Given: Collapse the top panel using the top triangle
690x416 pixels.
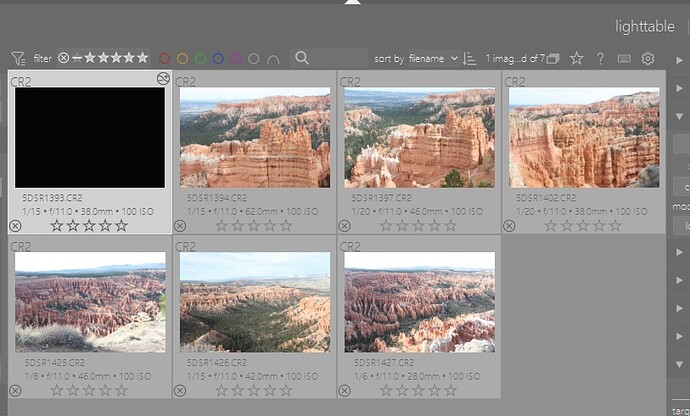Looking at the screenshot, I should click(352, 2).
